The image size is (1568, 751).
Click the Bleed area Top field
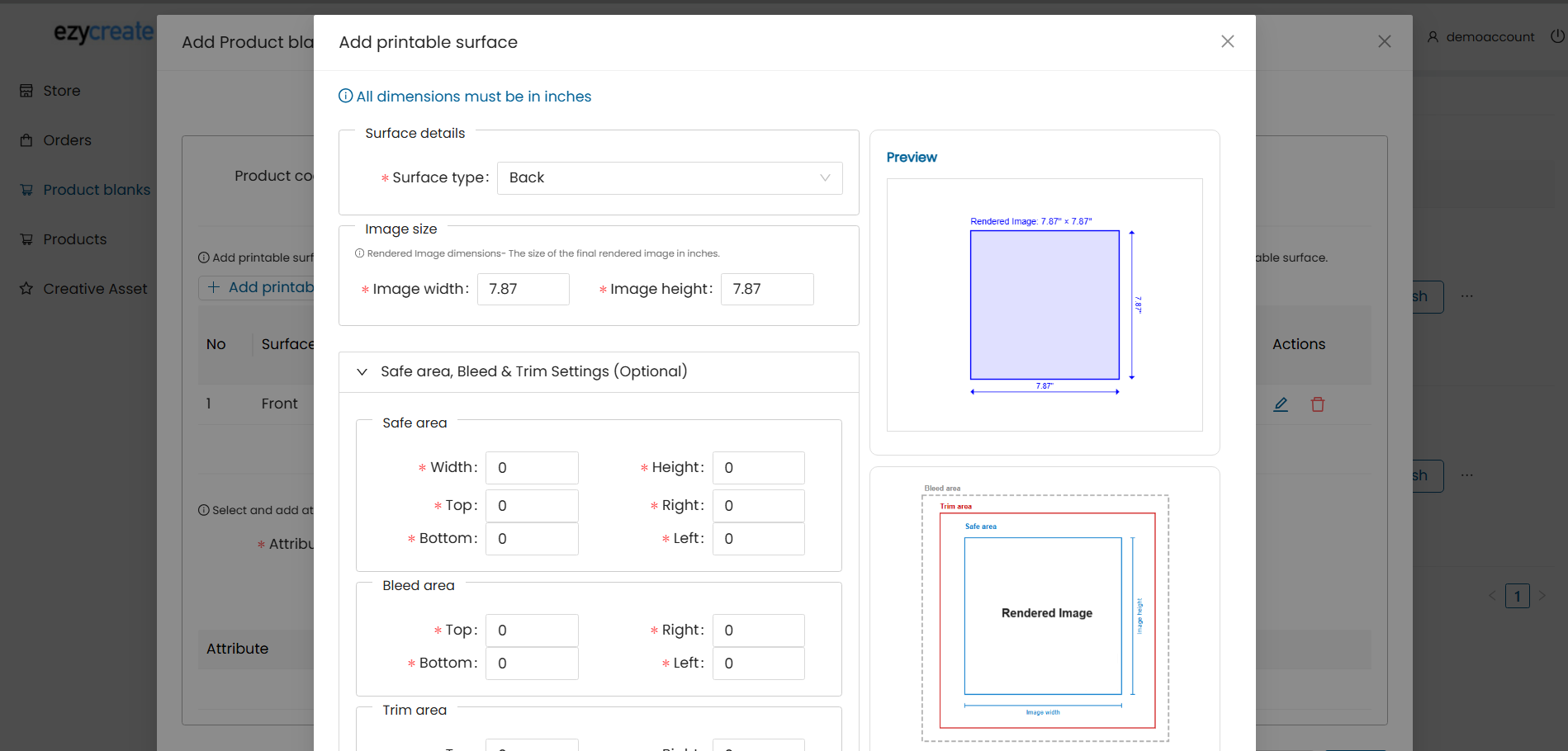(531, 631)
